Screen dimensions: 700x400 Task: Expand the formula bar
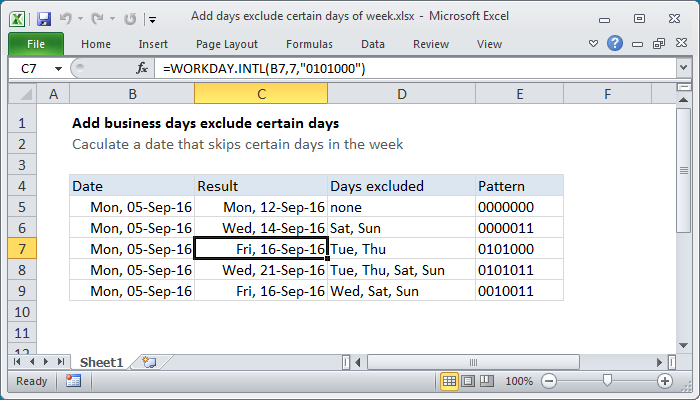(683, 68)
